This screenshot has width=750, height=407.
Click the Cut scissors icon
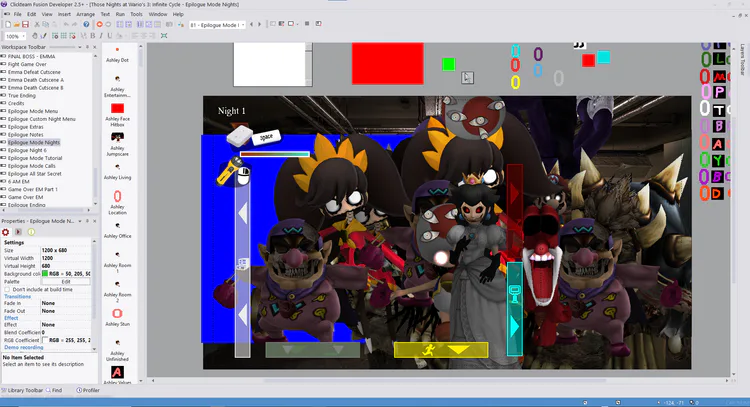pos(37,24)
